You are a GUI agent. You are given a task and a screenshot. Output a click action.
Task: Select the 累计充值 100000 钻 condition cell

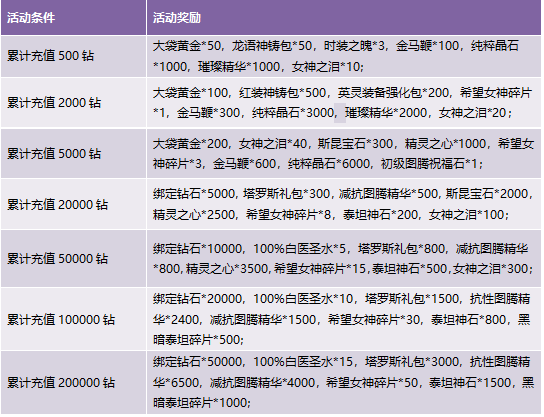[x=73, y=319]
